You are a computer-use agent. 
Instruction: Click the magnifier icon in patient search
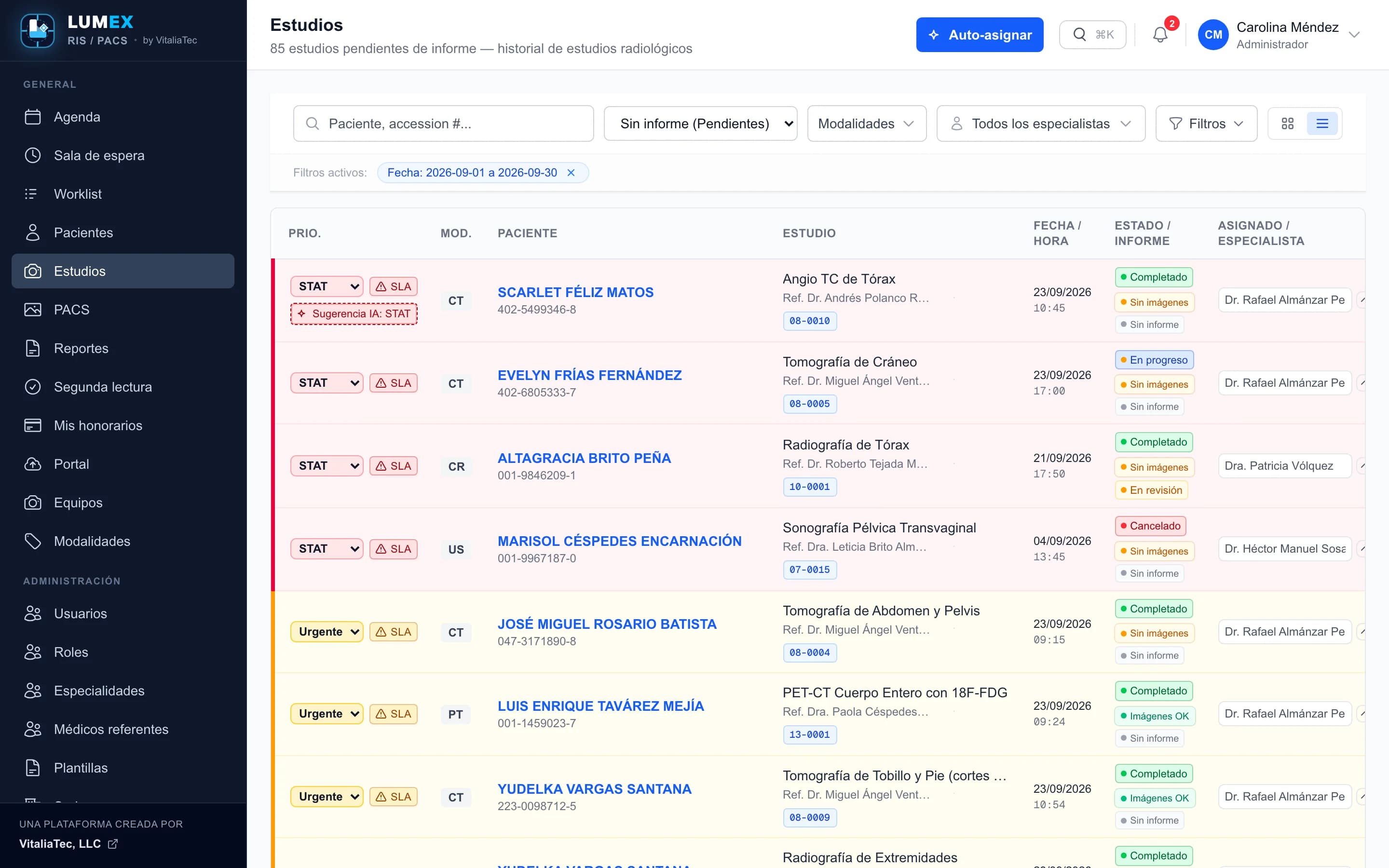click(312, 123)
